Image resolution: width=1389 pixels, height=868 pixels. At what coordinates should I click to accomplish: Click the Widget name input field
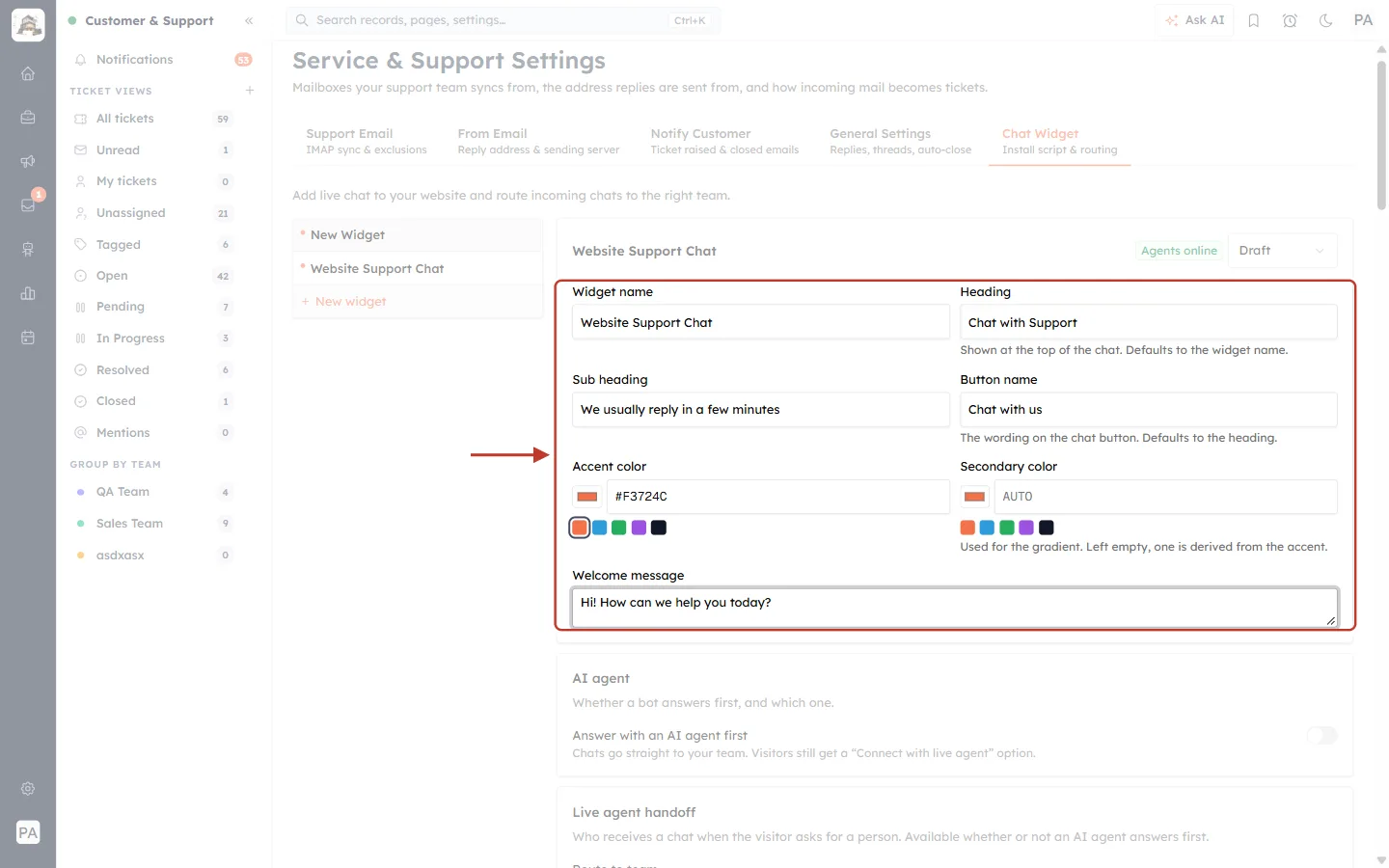click(x=761, y=322)
